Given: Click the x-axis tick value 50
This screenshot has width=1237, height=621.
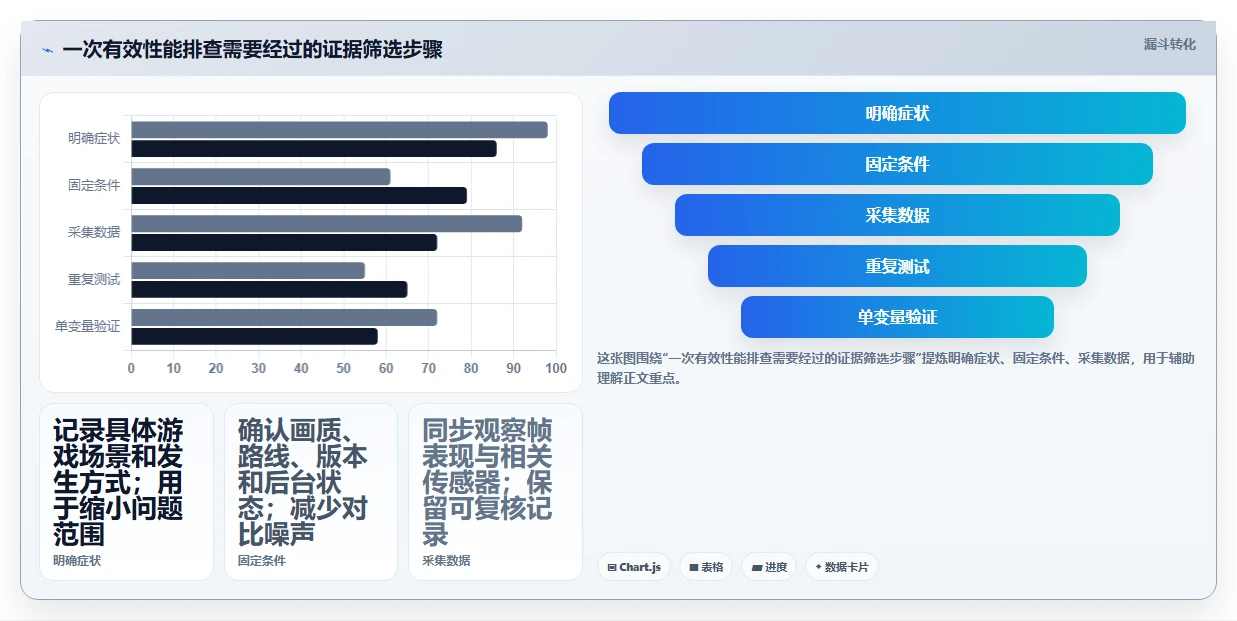Looking at the screenshot, I should [344, 369].
